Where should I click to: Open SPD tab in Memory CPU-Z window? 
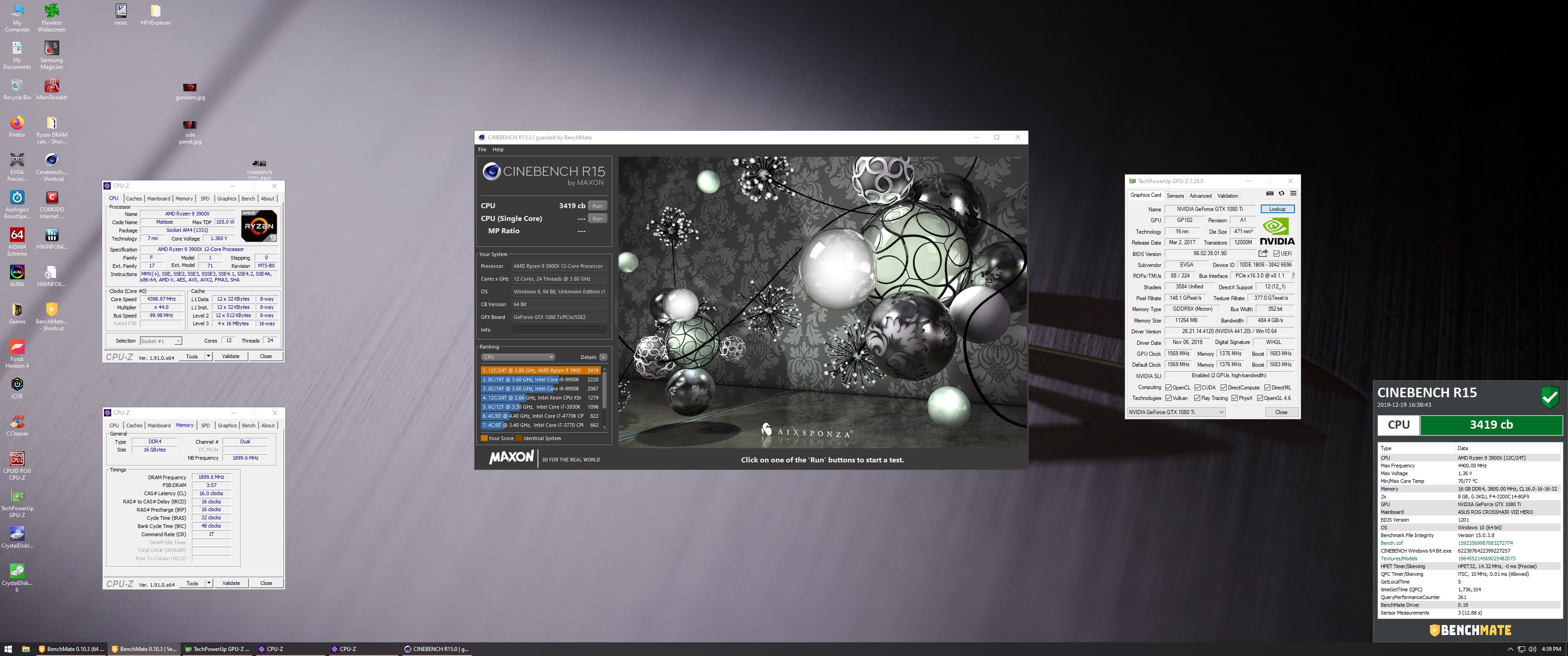point(205,425)
